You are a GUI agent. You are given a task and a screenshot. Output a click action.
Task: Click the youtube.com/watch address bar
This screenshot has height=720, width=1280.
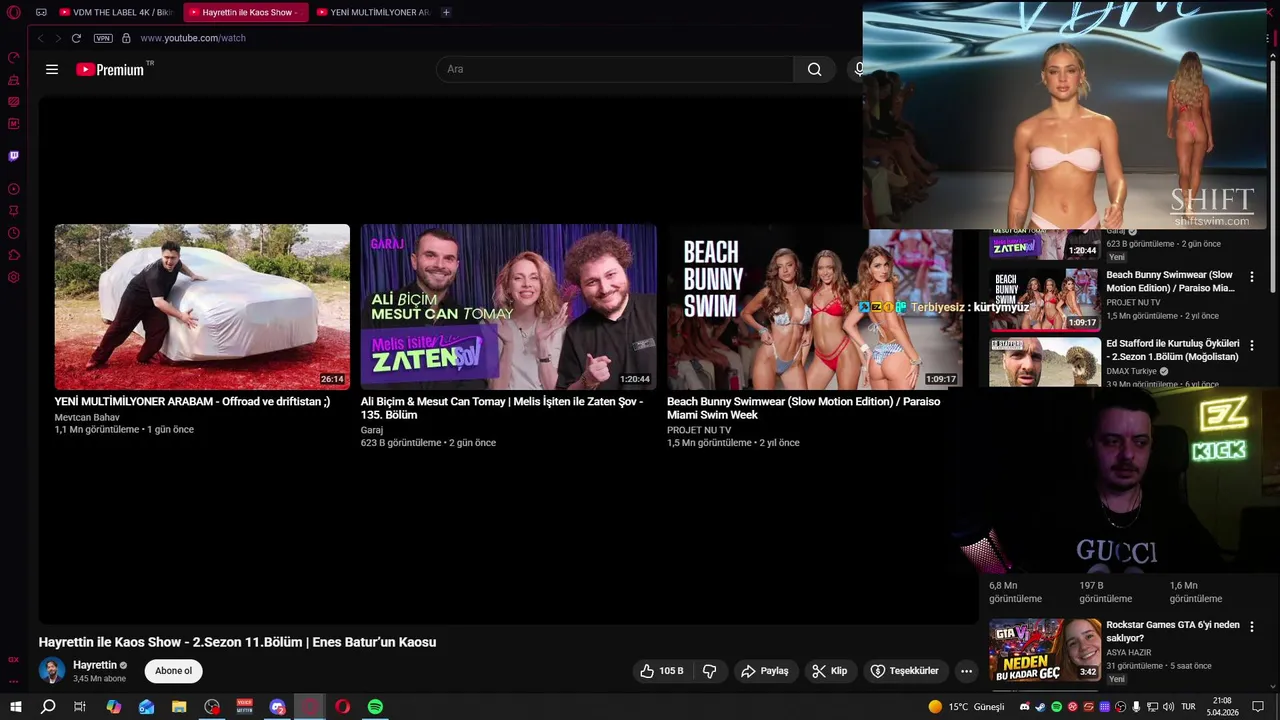193,38
